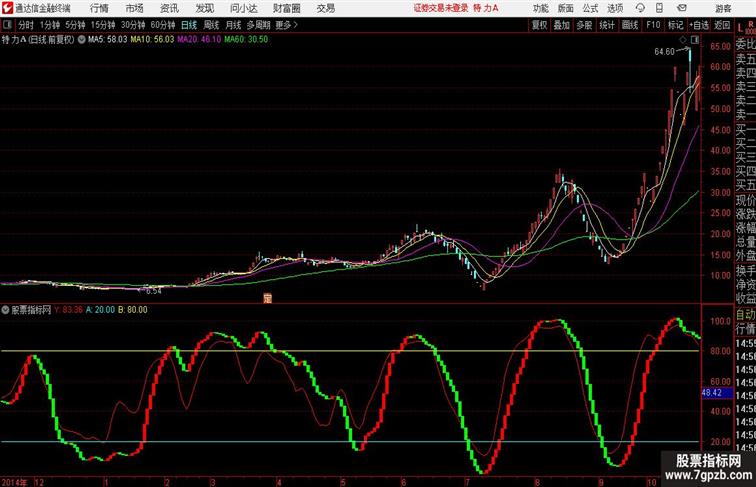Click the 叠加 overlay button
756x487 pixels.
[x=562, y=25]
